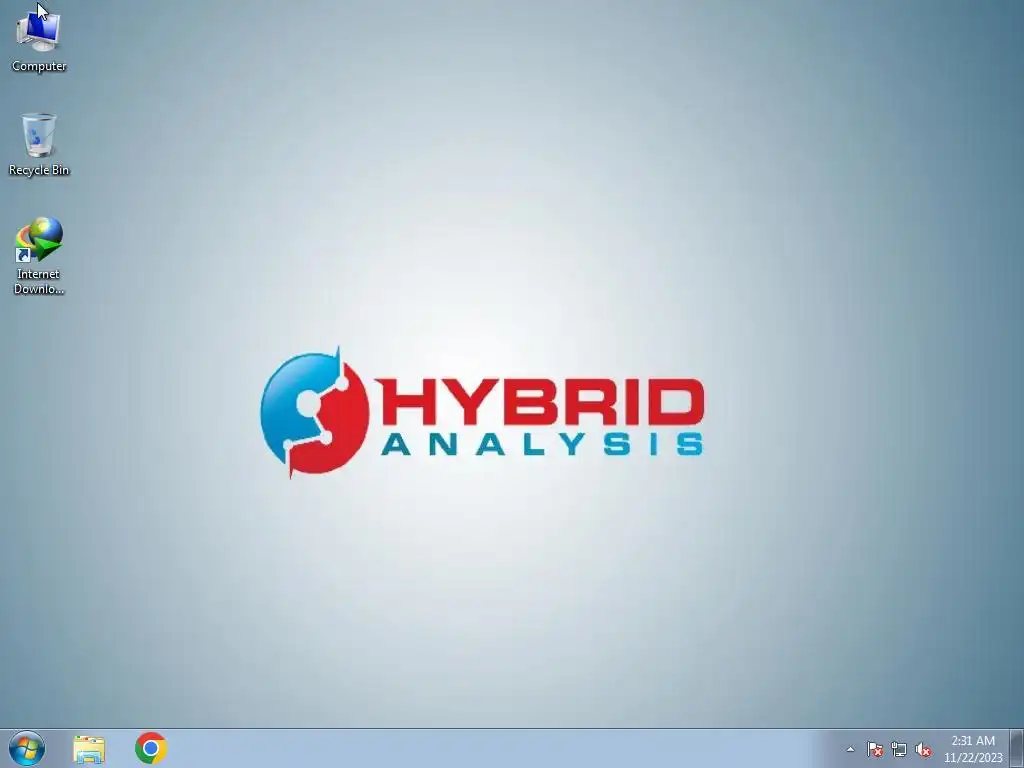Click the muted volume tray icon
Viewport: 1024px width, 768px height.
click(923, 750)
